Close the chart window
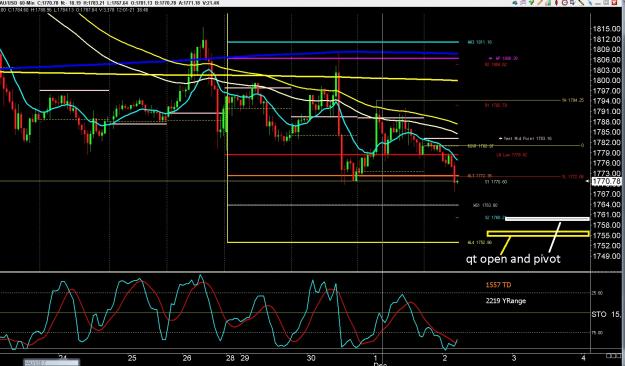 click(x=614, y=2)
